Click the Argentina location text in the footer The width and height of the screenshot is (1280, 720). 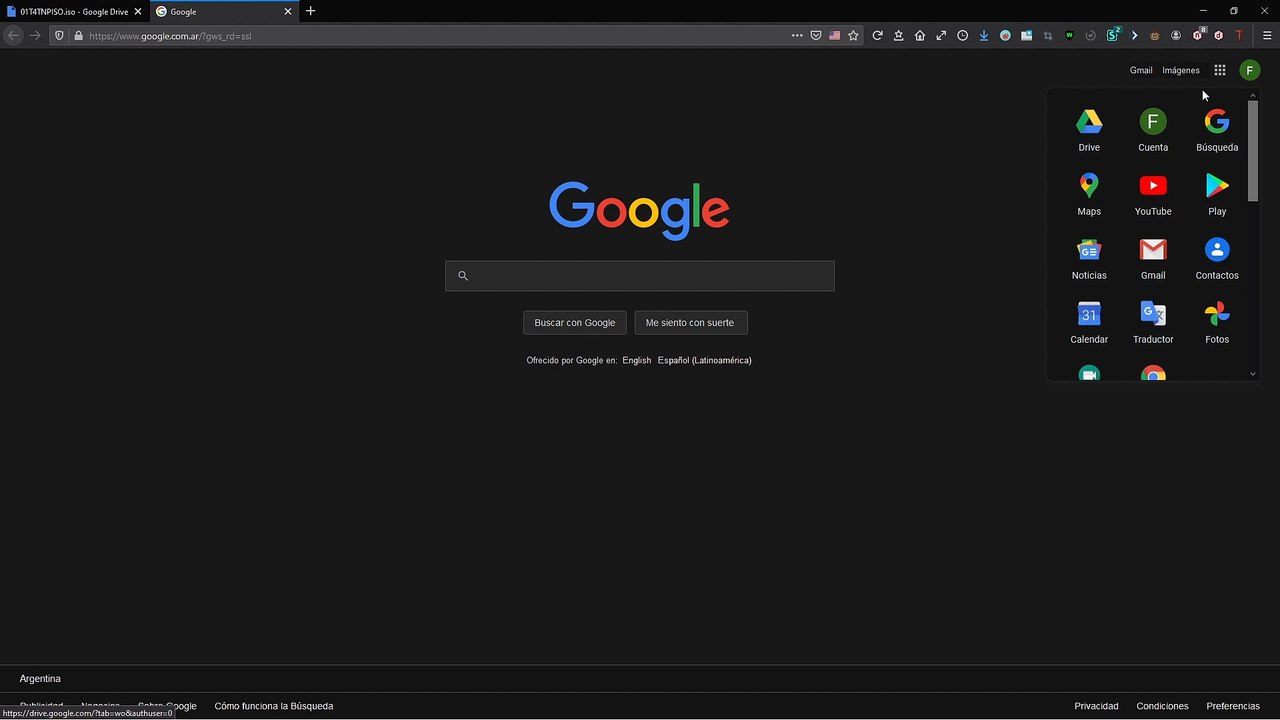(40, 679)
